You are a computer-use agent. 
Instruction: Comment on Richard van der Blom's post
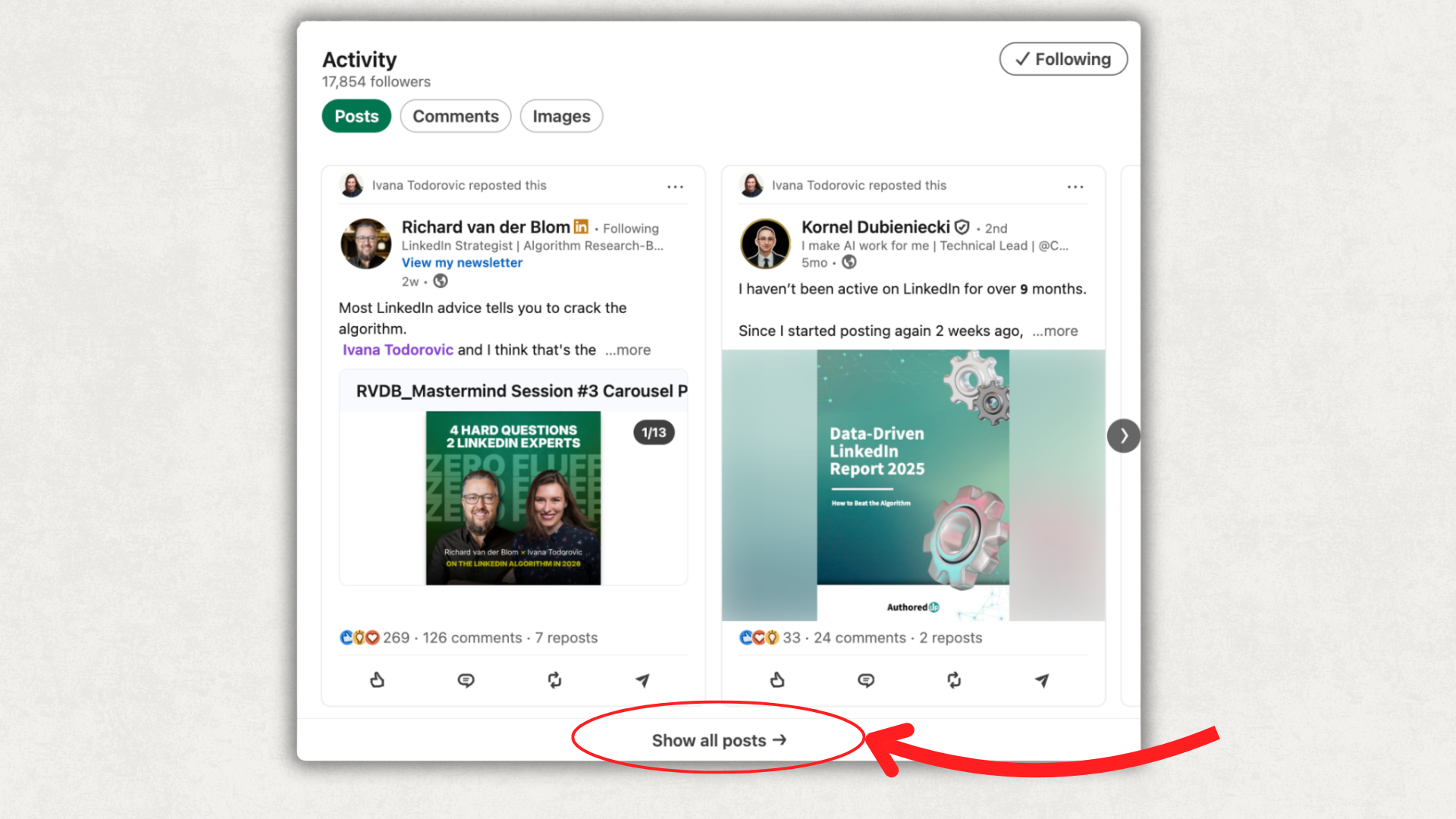click(466, 680)
